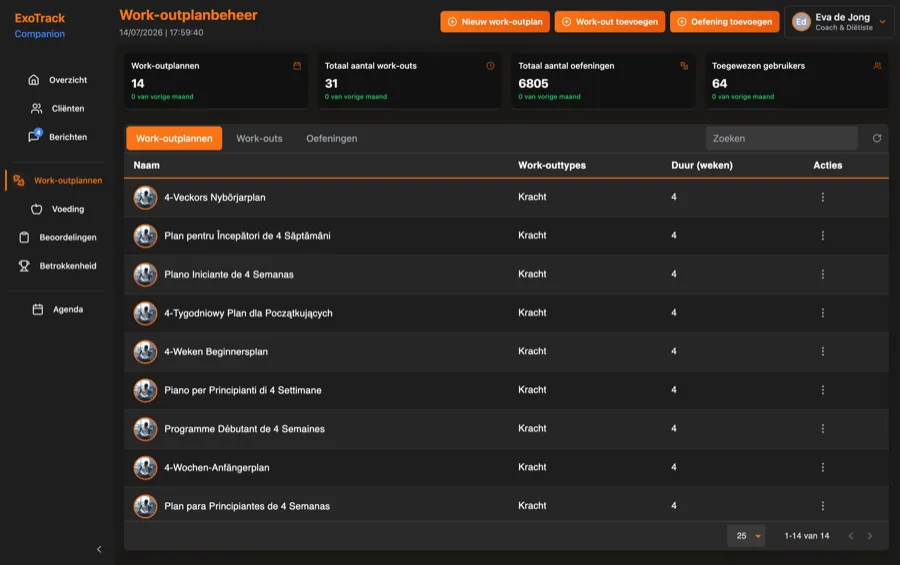Viewport: 900px width, 565px height.
Task: Click Oefening toevoegen button
Action: [x=724, y=22]
